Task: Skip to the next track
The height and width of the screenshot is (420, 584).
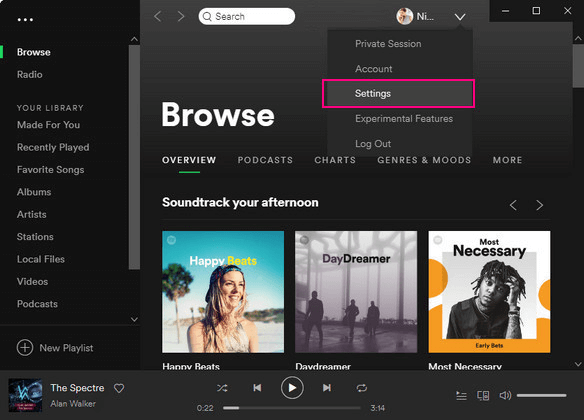Action: (x=327, y=388)
